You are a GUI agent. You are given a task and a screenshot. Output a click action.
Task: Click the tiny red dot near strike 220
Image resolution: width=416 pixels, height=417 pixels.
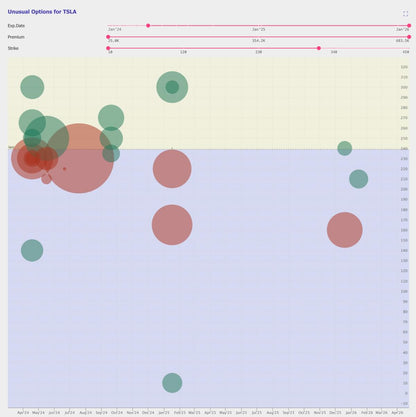(x=64, y=169)
